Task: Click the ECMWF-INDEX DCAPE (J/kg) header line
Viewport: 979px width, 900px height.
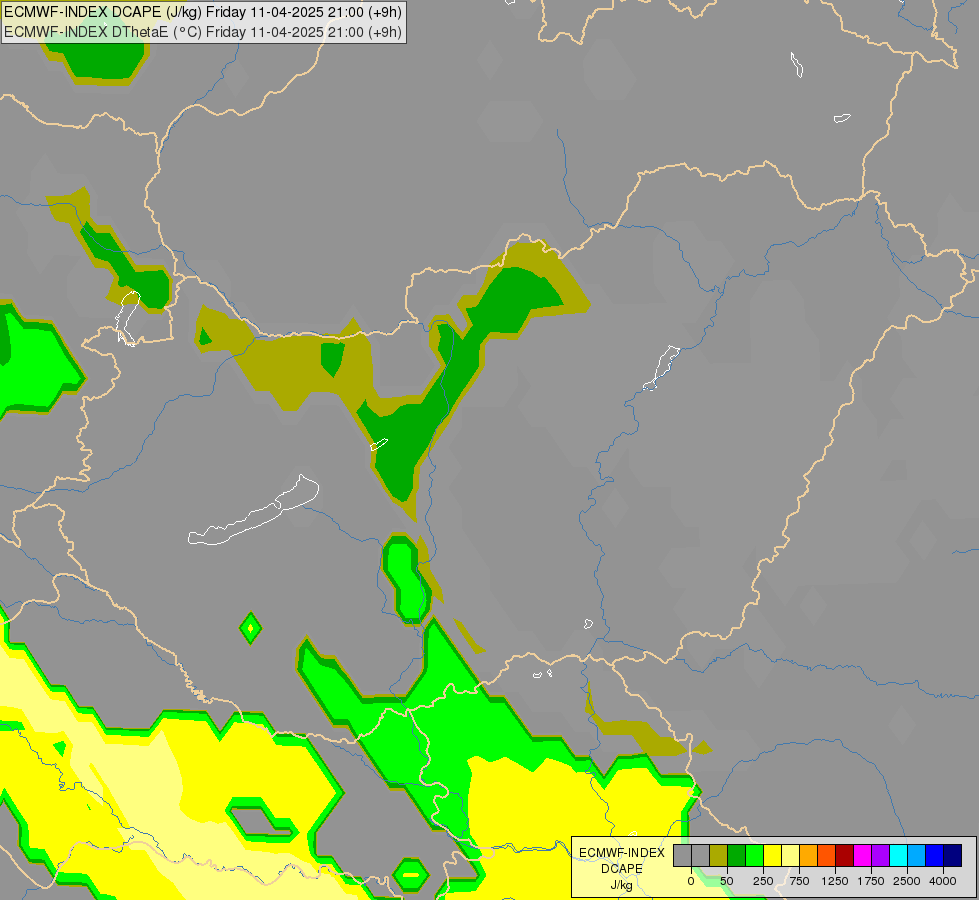Action: pos(203,12)
